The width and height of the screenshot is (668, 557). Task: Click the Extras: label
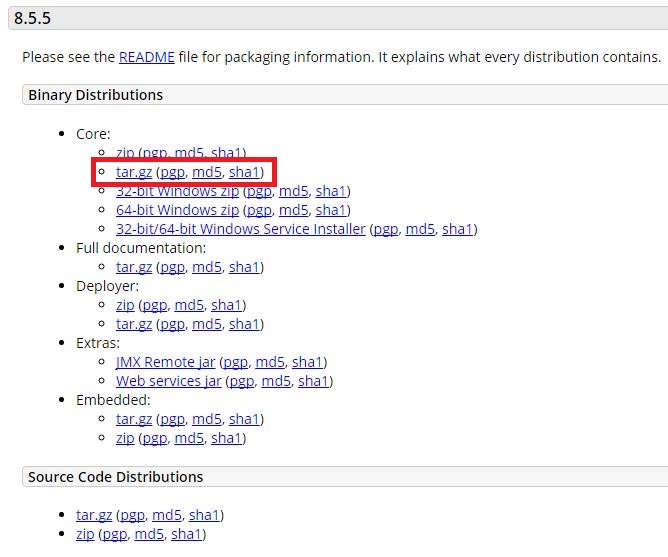tap(98, 343)
